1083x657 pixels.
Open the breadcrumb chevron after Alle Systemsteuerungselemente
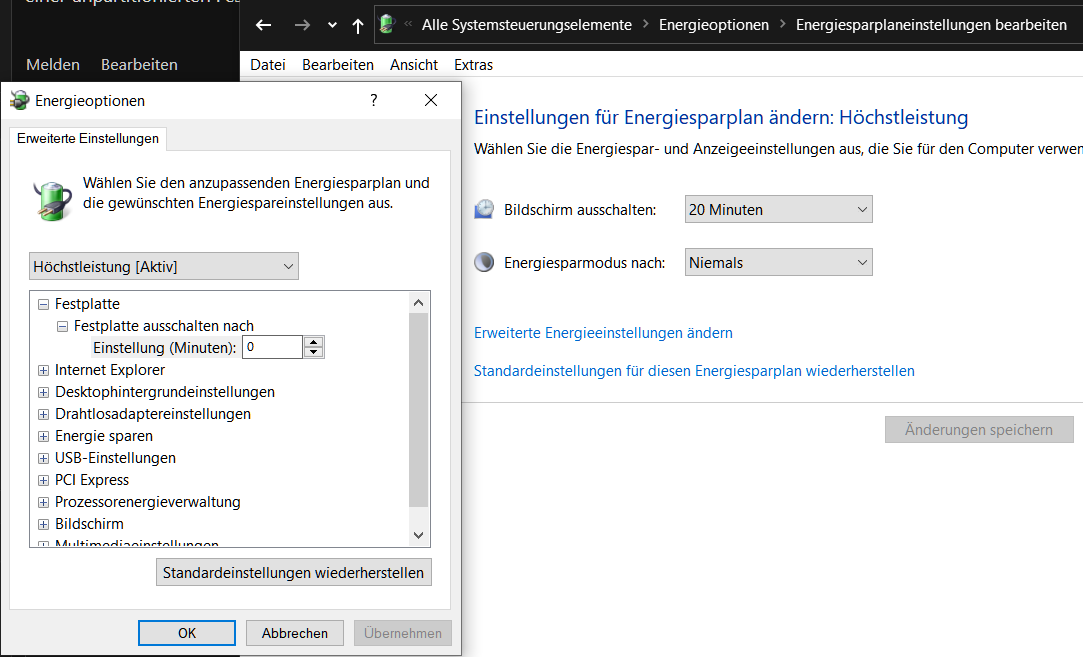click(646, 24)
